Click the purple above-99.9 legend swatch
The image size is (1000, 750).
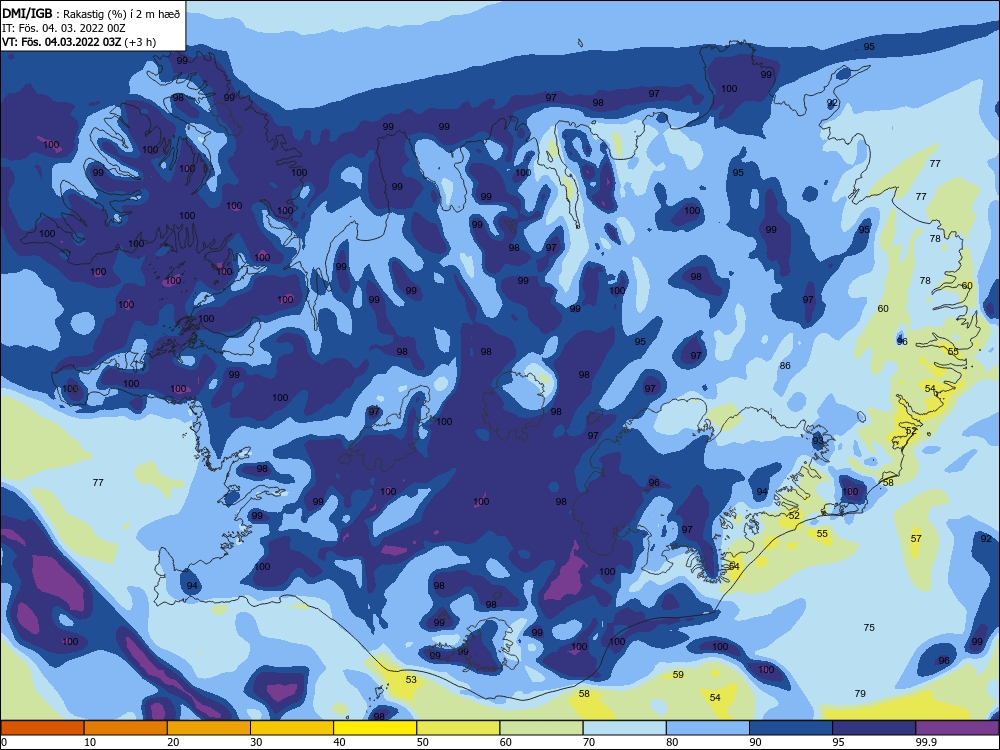957,728
